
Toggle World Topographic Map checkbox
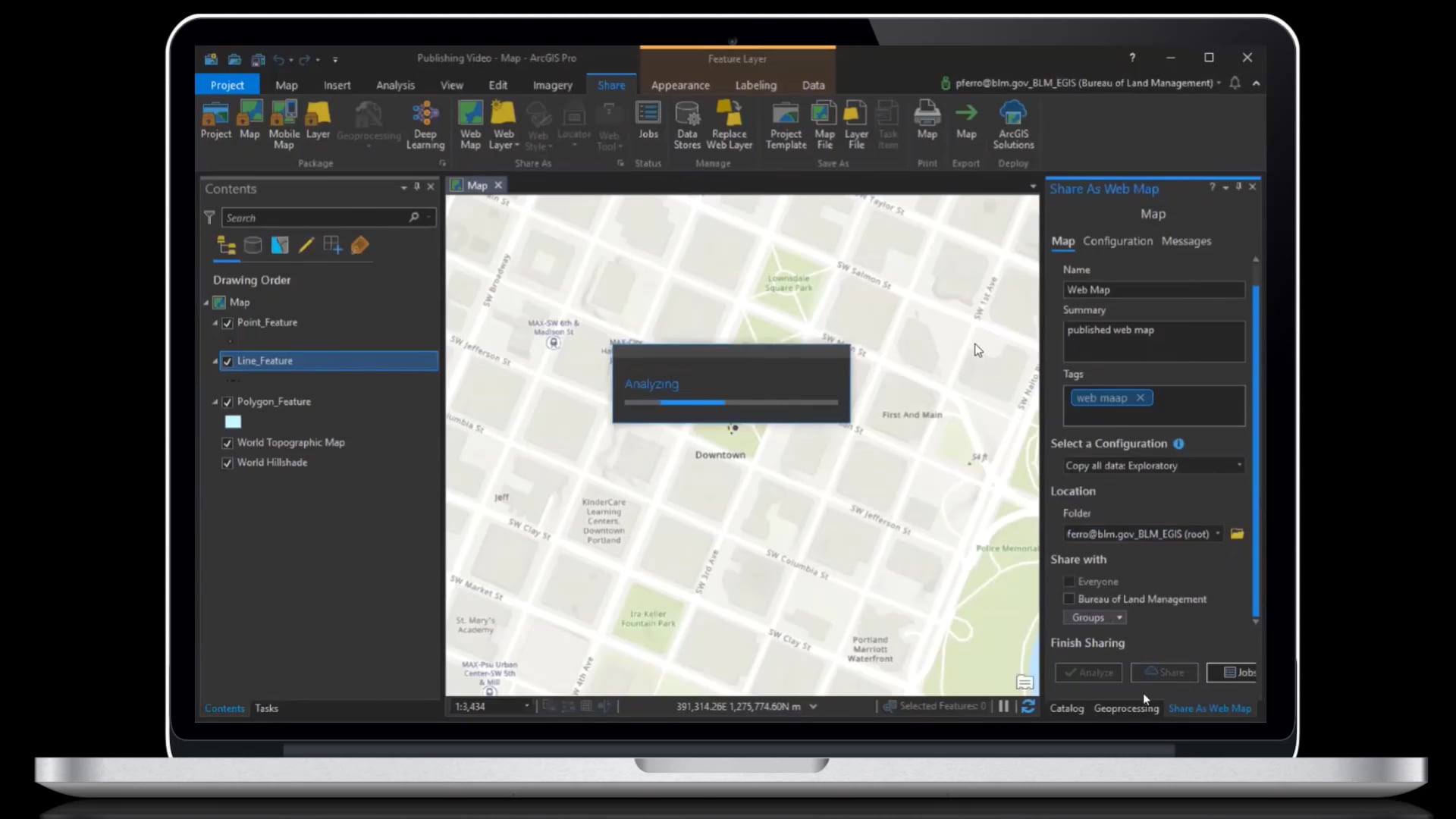click(x=227, y=443)
